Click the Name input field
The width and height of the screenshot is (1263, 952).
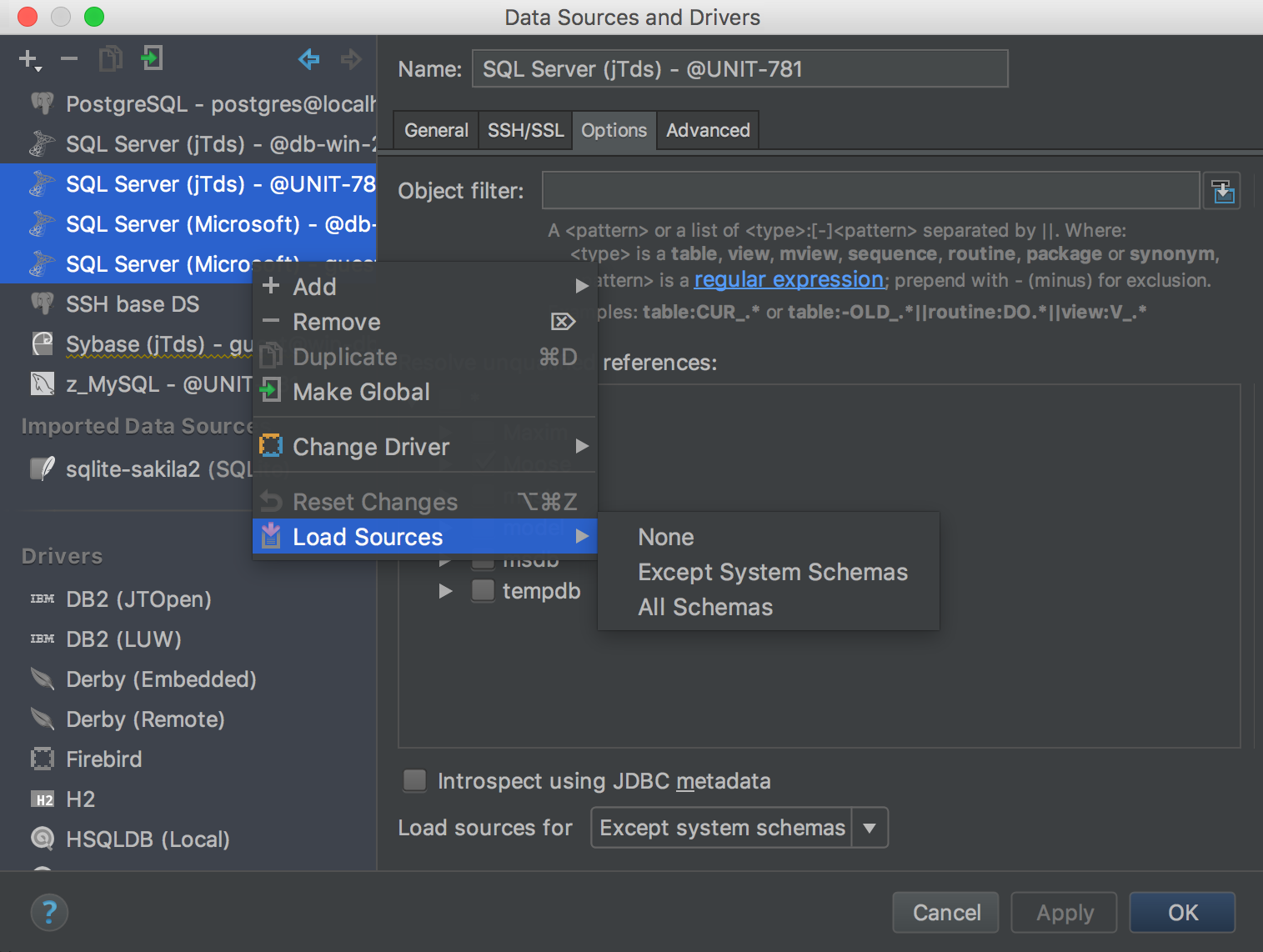click(x=740, y=68)
